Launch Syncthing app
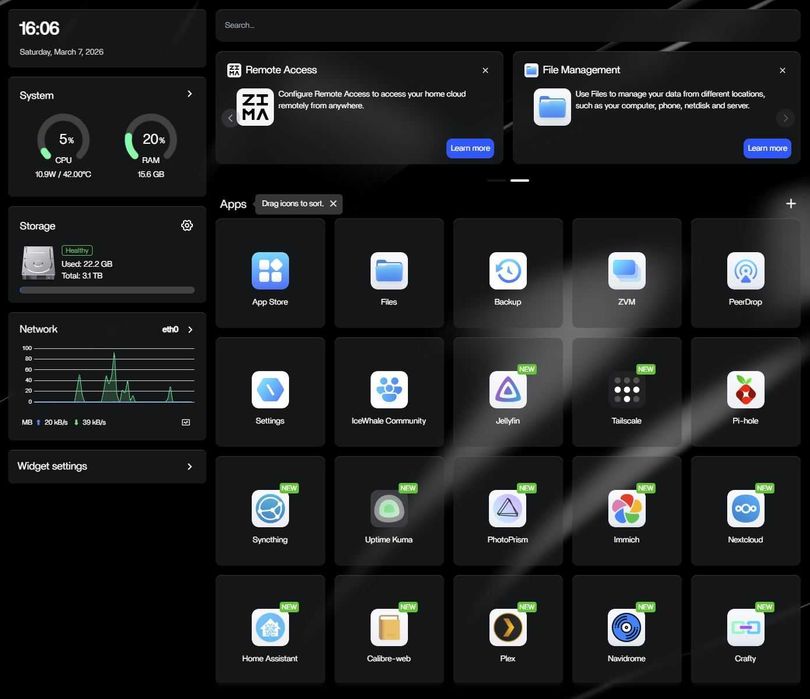 (270, 509)
